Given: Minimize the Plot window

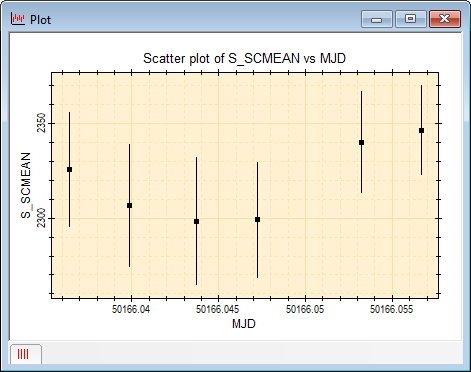Looking at the screenshot, I should (377, 19).
